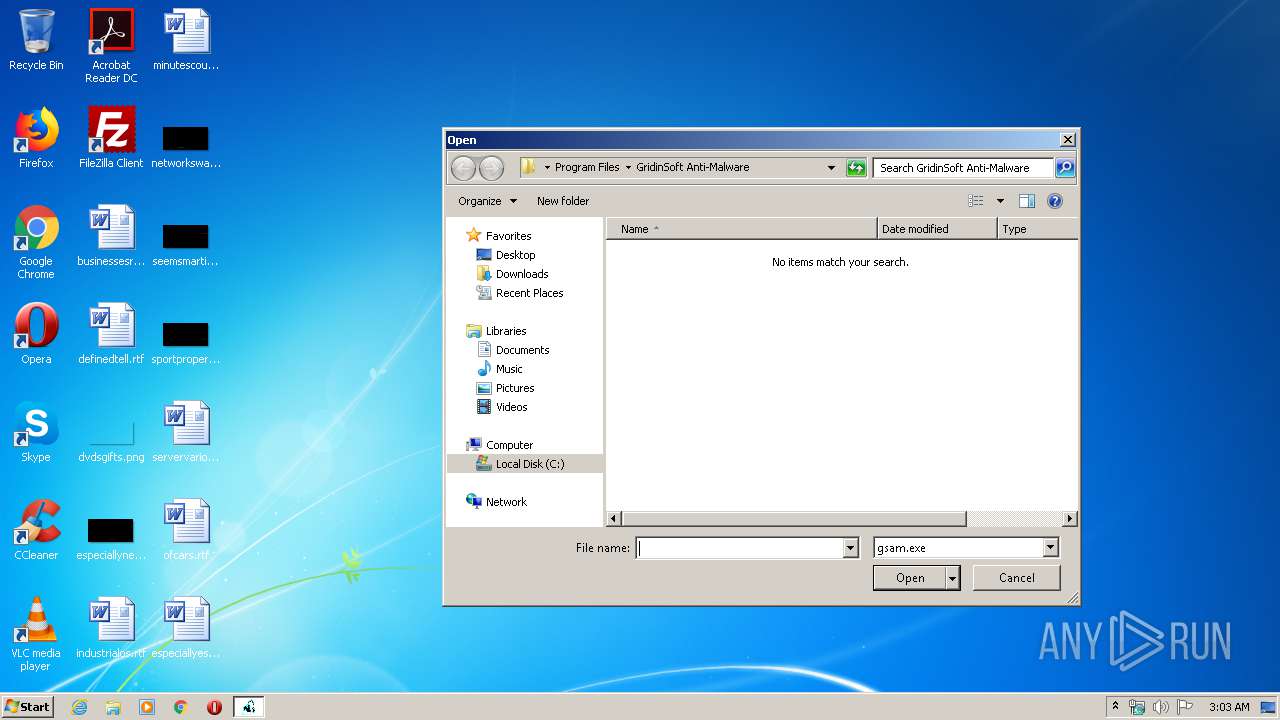
Task: Click the Open button
Action: 910,578
